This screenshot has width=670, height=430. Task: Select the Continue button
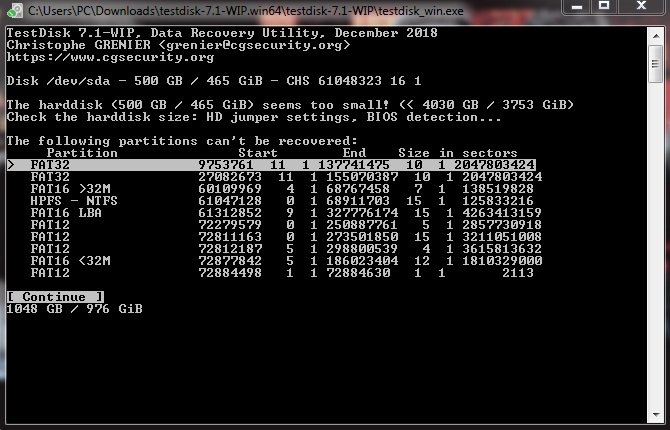(55, 297)
